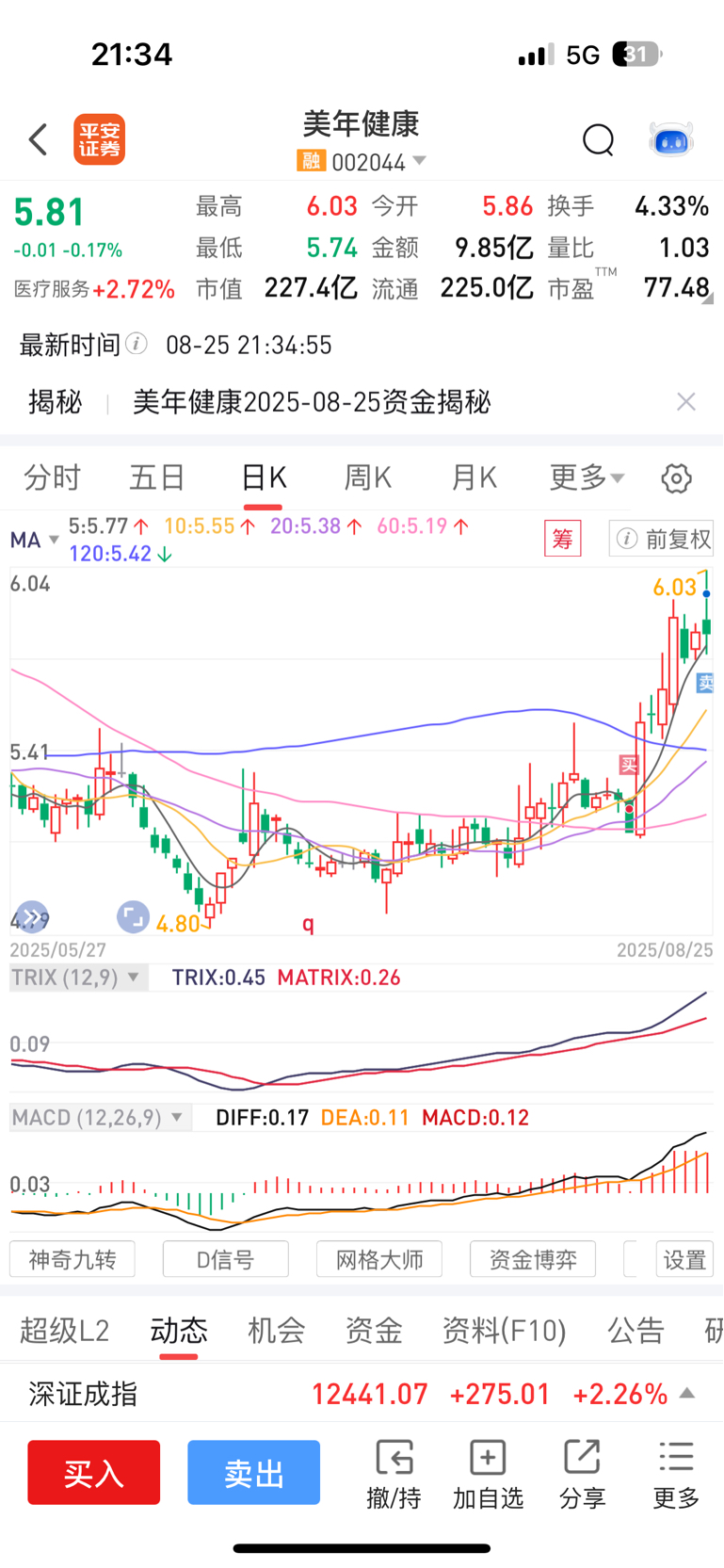724x1568 pixels.
Task: Open the 资金 tab
Action: [x=374, y=1330]
